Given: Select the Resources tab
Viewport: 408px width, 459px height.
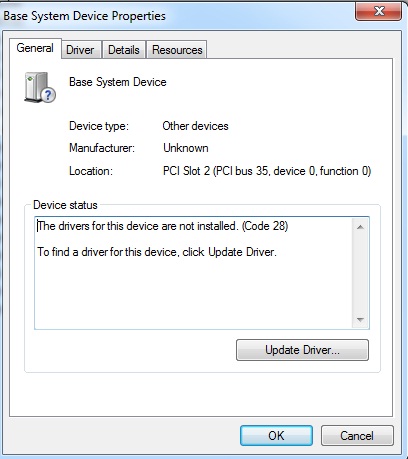Looking at the screenshot, I should 177,50.
